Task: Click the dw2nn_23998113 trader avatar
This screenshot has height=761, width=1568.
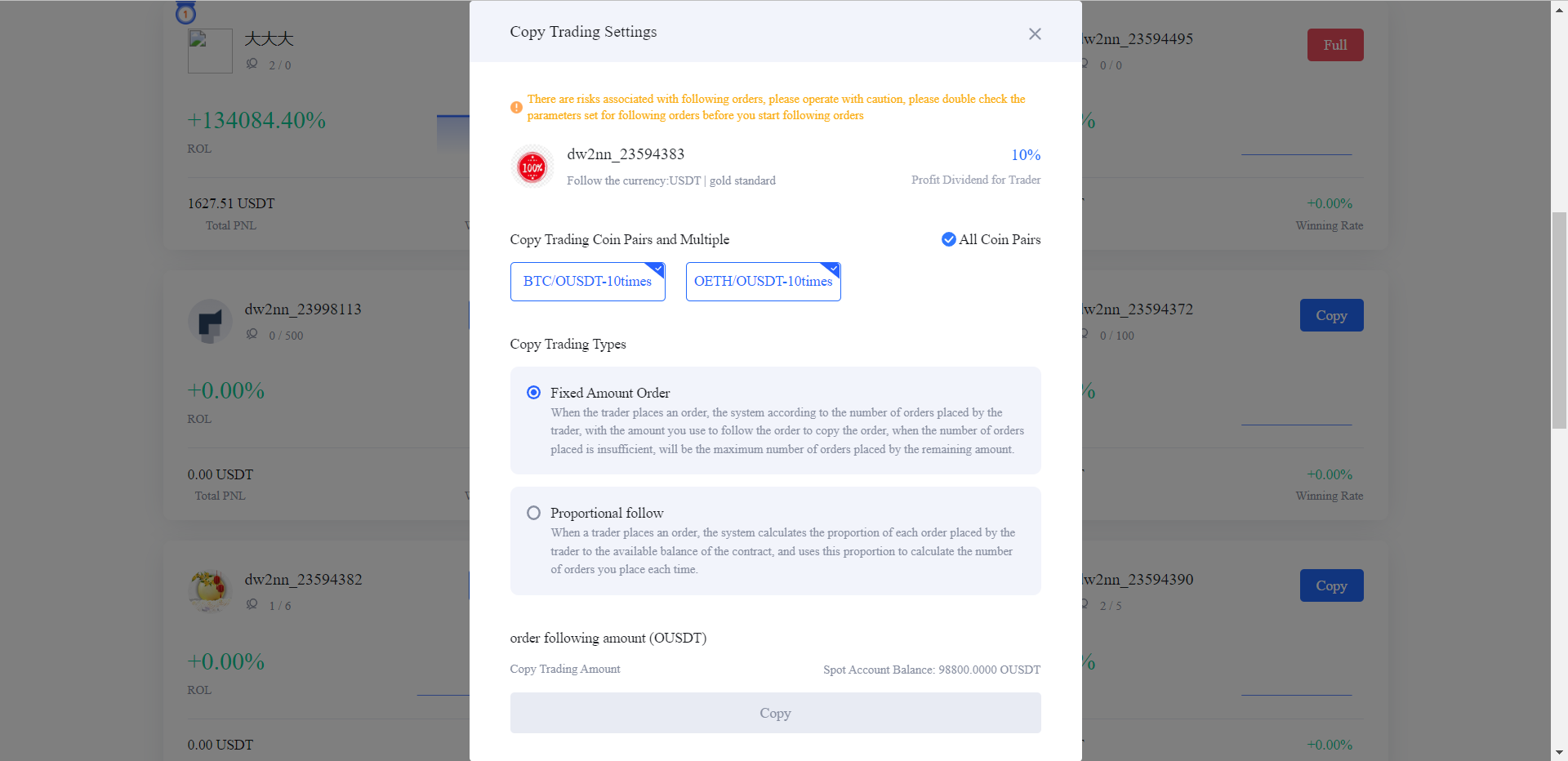Action: tap(210, 321)
